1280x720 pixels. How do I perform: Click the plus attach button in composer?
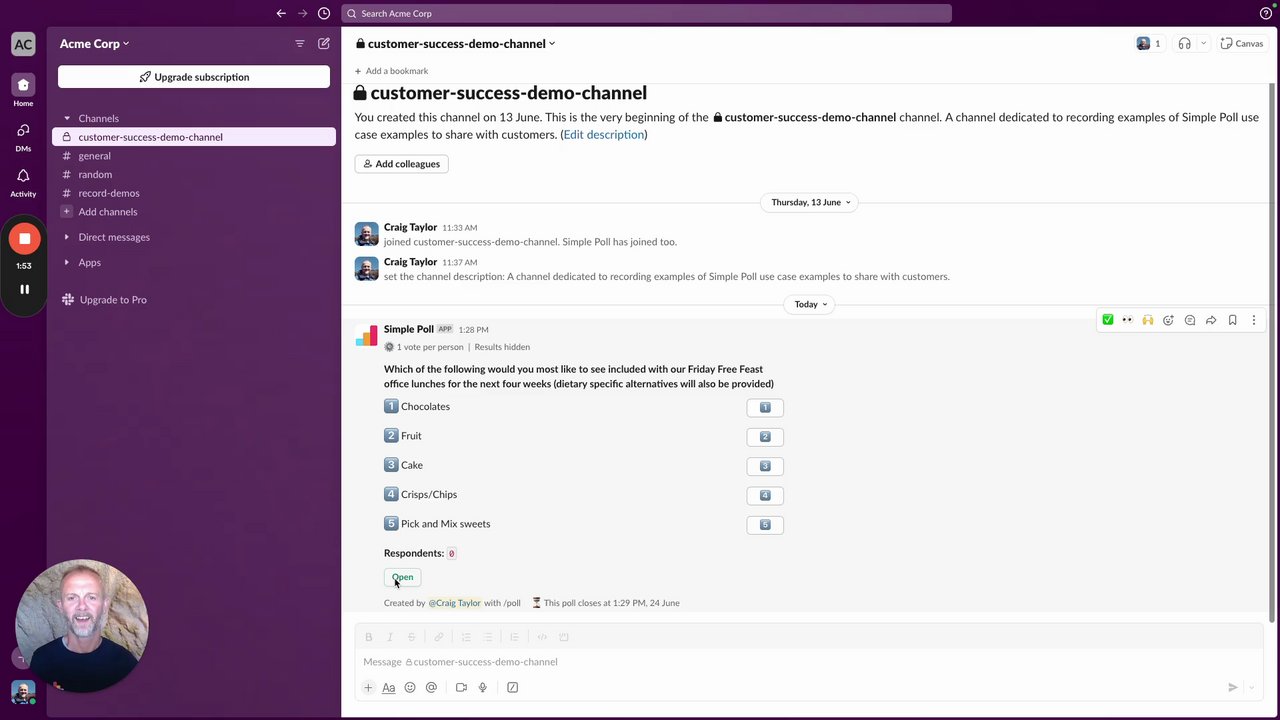click(368, 687)
